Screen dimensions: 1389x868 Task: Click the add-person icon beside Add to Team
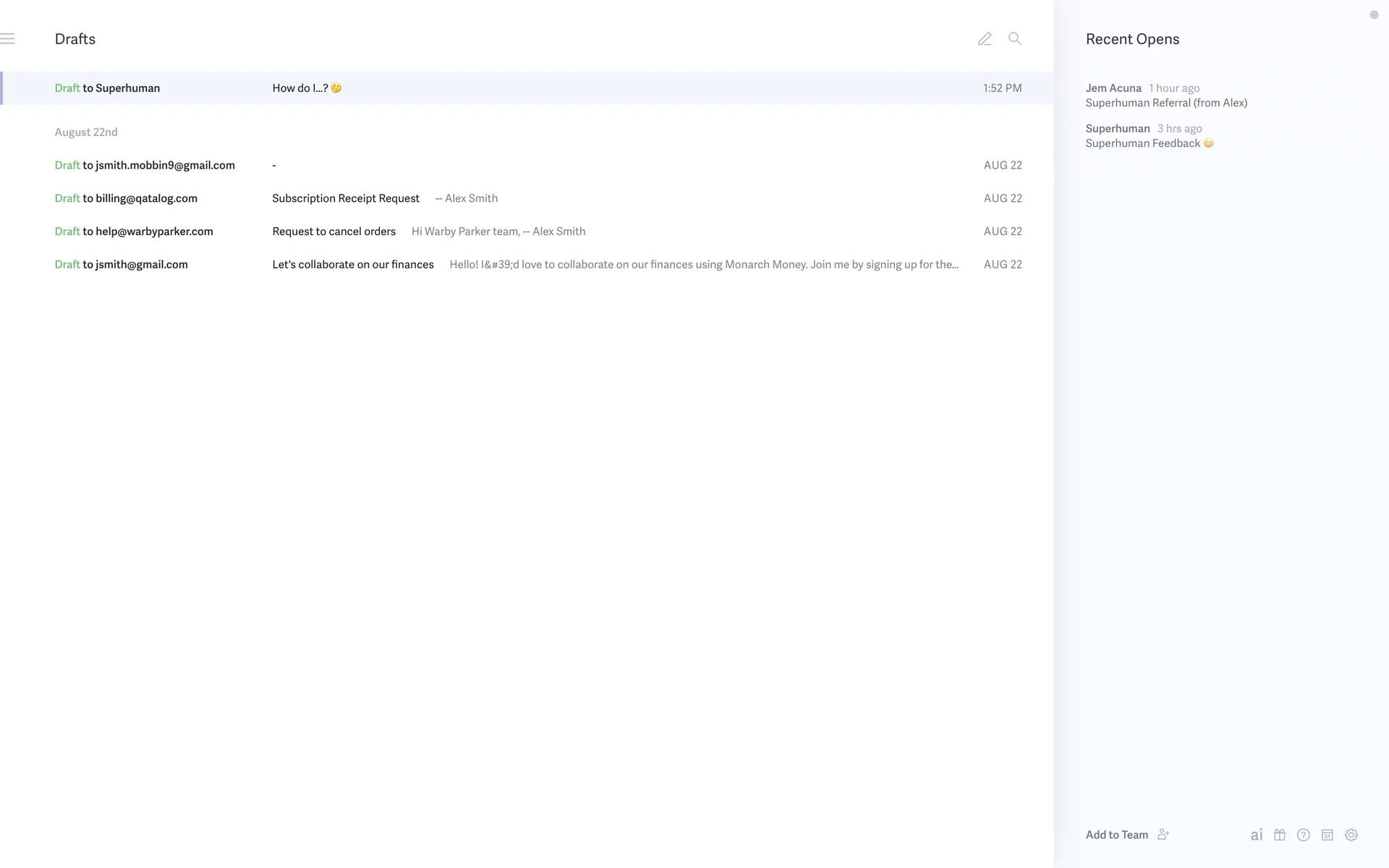coord(1163,834)
